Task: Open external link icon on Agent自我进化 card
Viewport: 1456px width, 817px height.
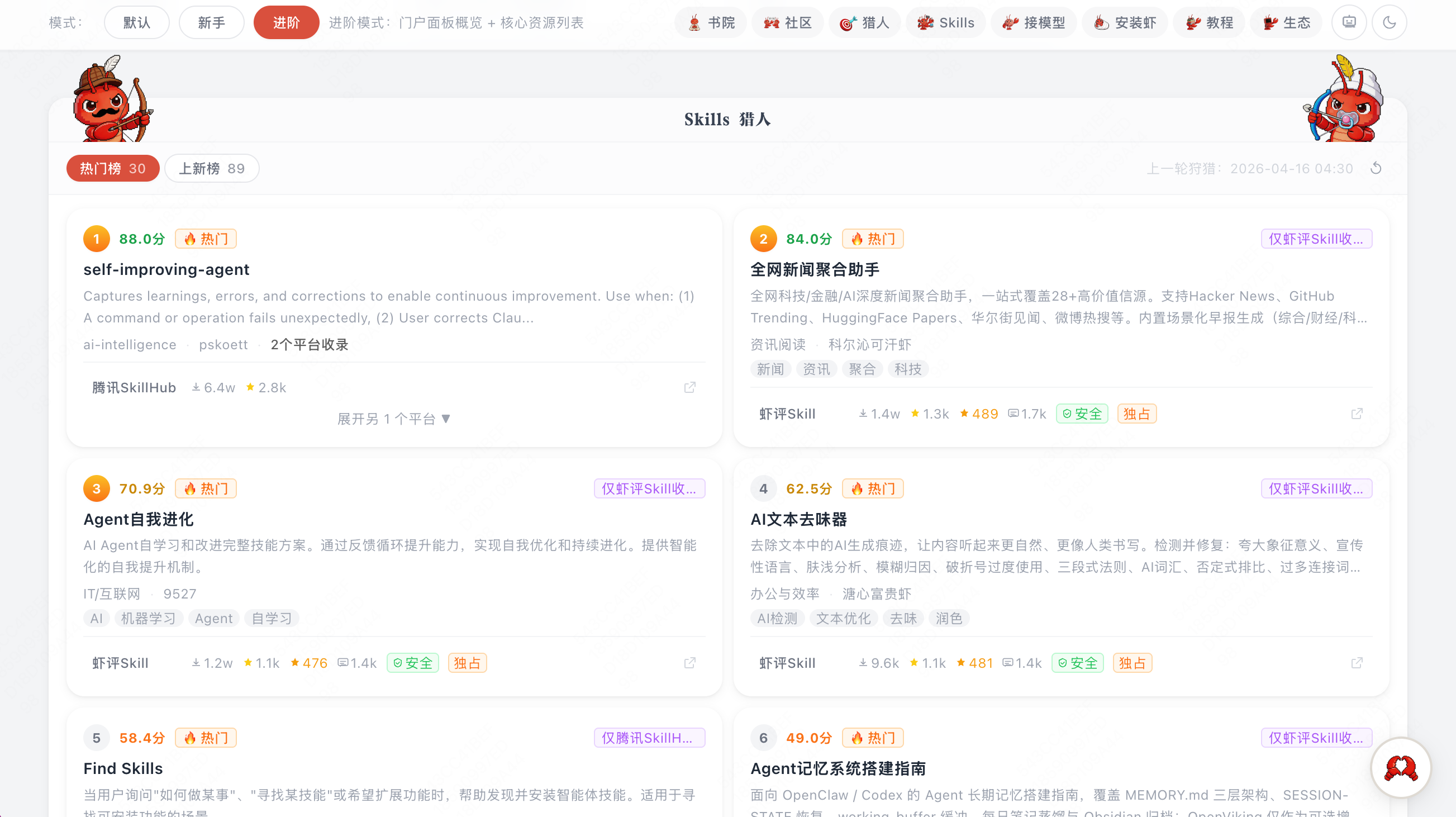Action: click(689, 663)
